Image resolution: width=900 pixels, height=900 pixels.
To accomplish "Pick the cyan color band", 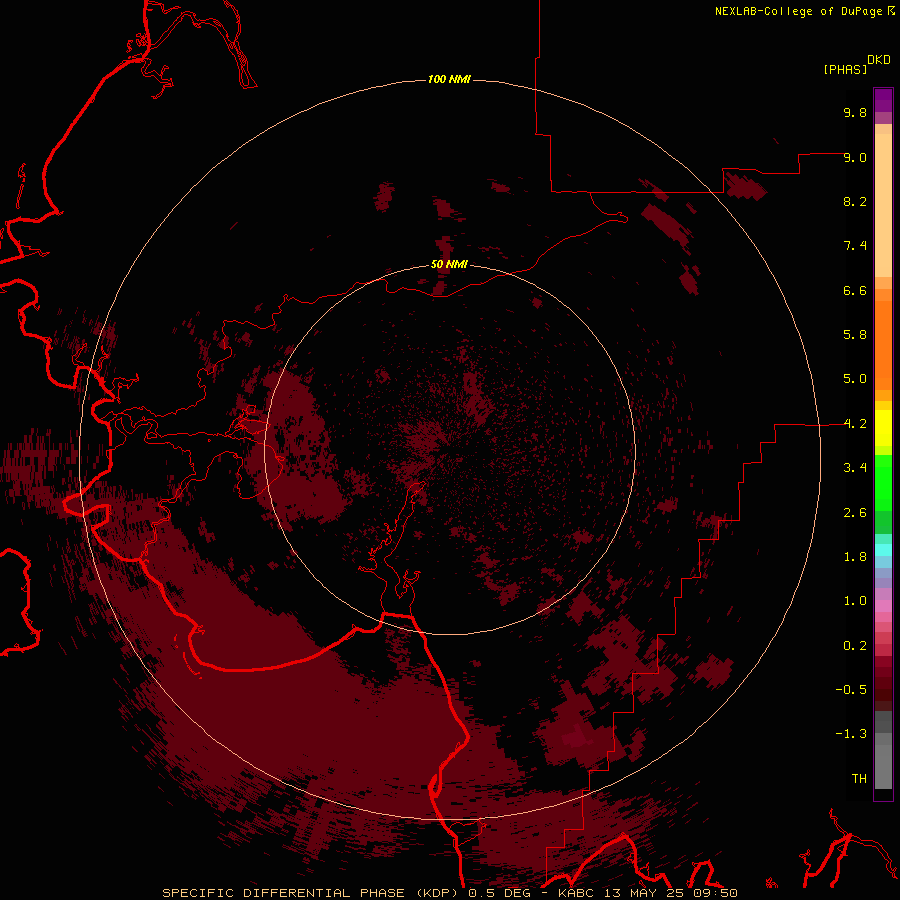I will 883,550.
